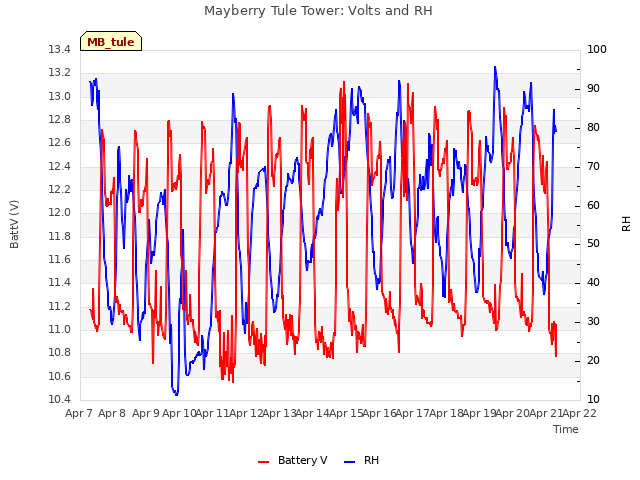
Task: Select the Apr 19 date tick label
Action: 480,413
